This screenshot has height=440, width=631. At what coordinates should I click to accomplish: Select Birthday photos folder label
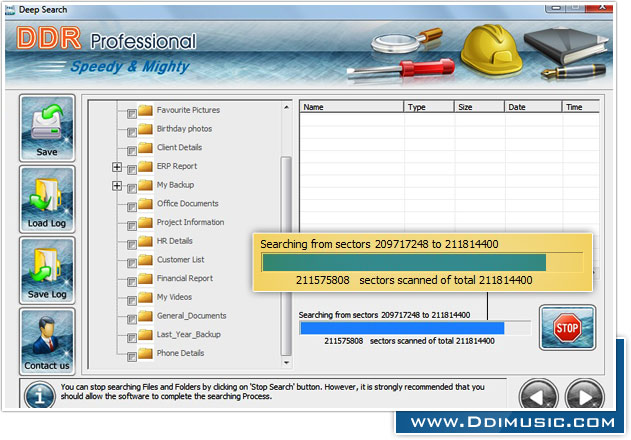[184, 129]
